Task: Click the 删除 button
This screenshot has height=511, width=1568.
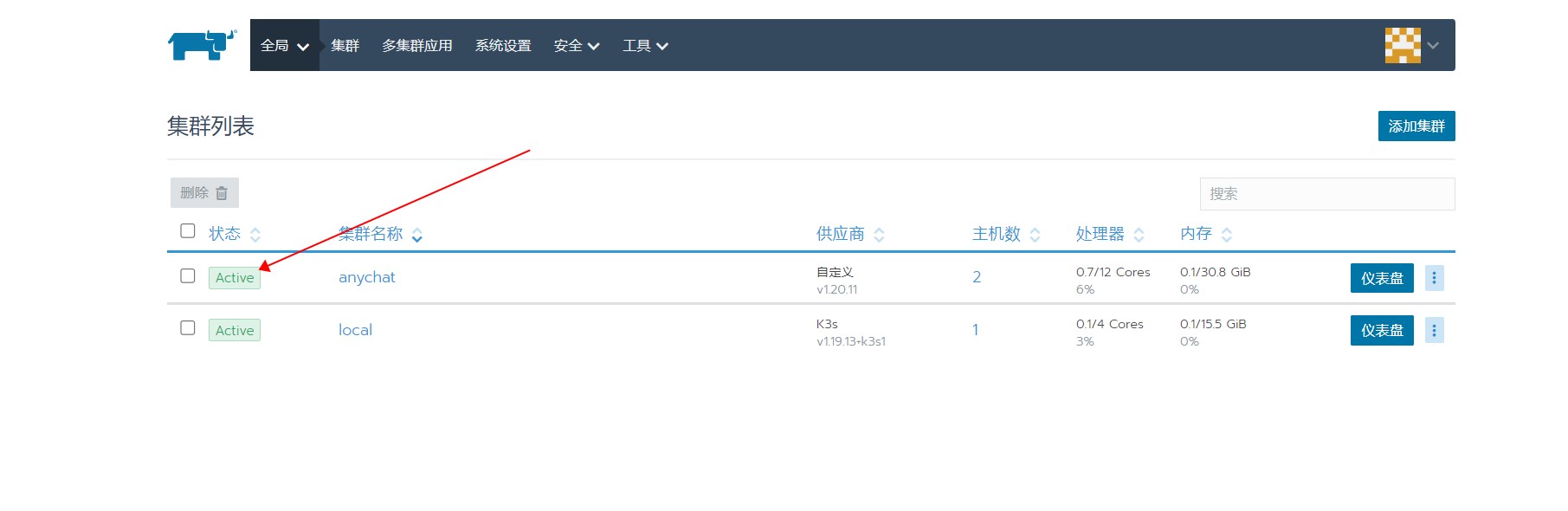Action: [x=204, y=192]
